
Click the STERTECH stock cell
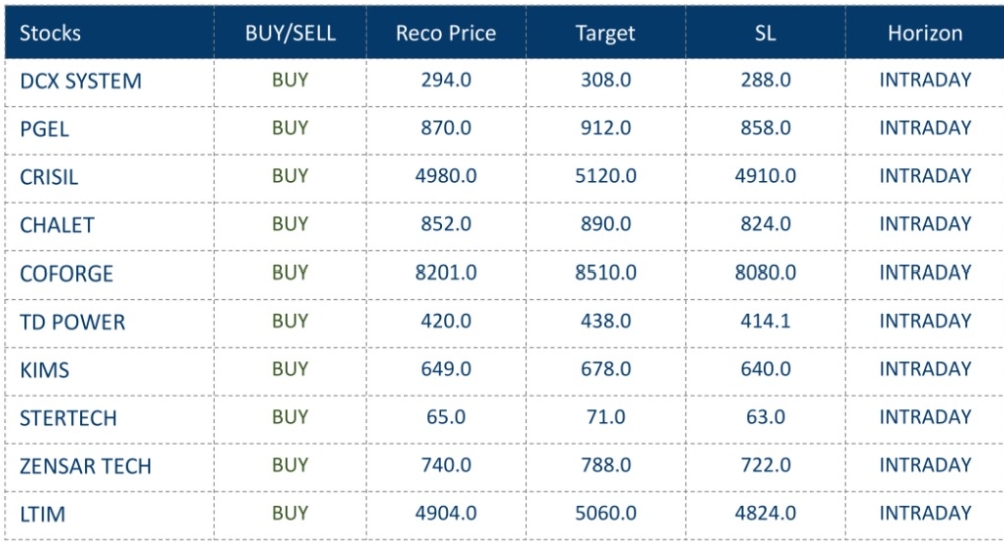(68, 418)
